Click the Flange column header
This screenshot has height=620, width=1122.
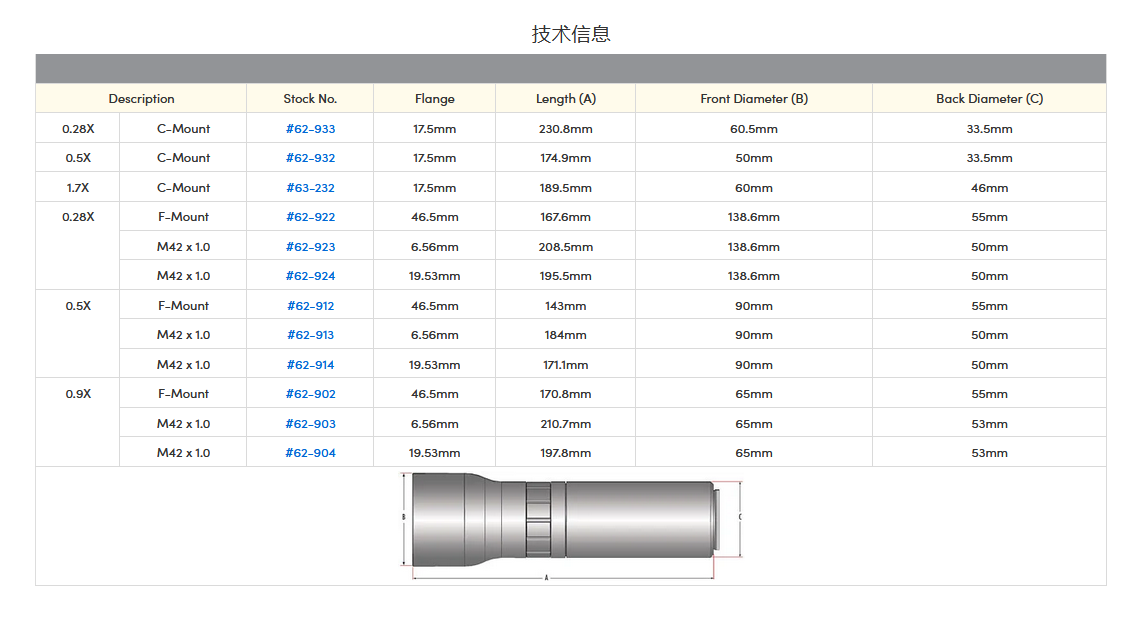[x=434, y=99]
